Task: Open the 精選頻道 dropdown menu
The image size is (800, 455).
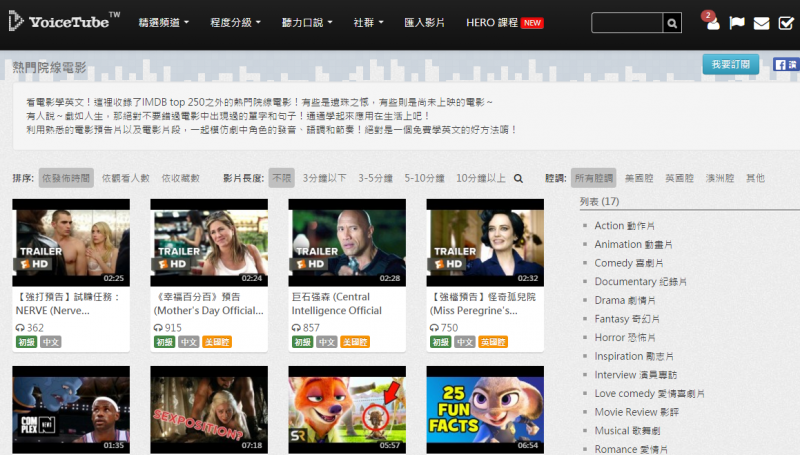Action: pyautogui.click(x=163, y=22)
